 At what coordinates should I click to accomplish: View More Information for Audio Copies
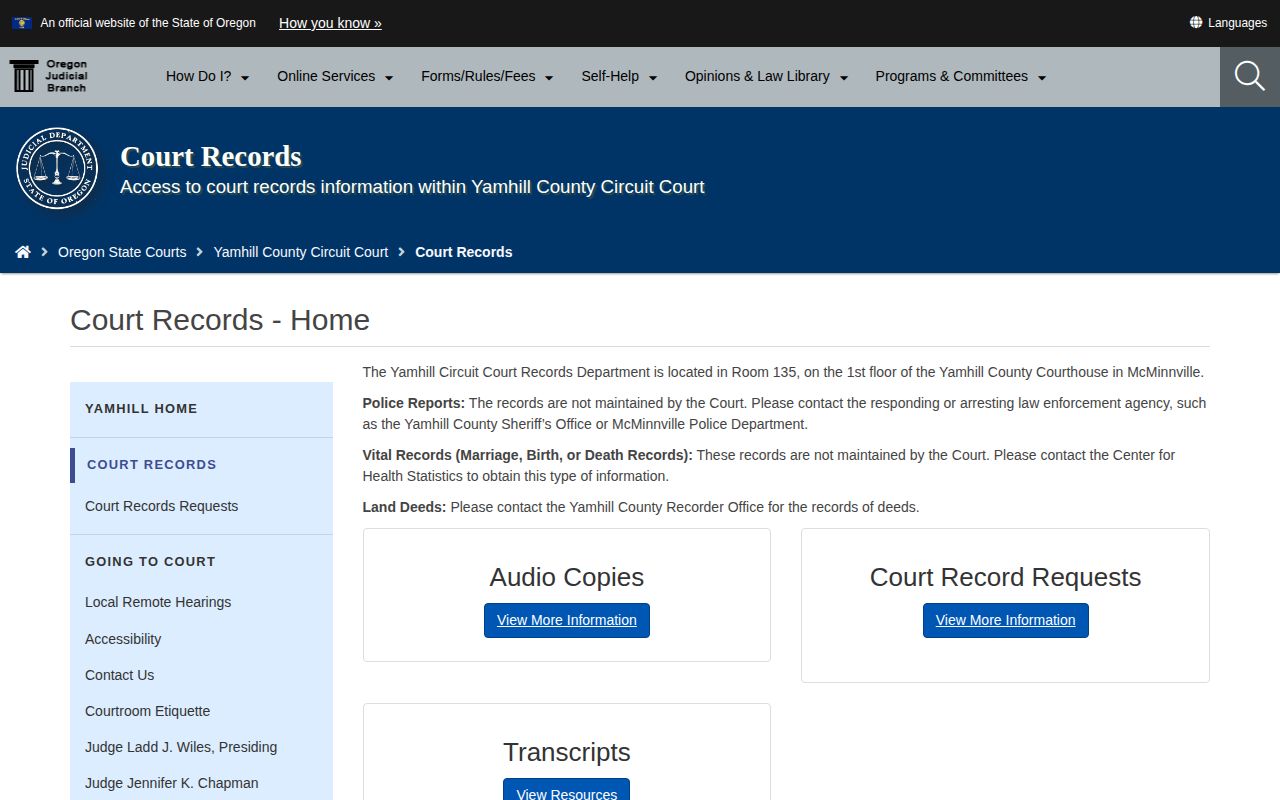(x=567, y=620)
